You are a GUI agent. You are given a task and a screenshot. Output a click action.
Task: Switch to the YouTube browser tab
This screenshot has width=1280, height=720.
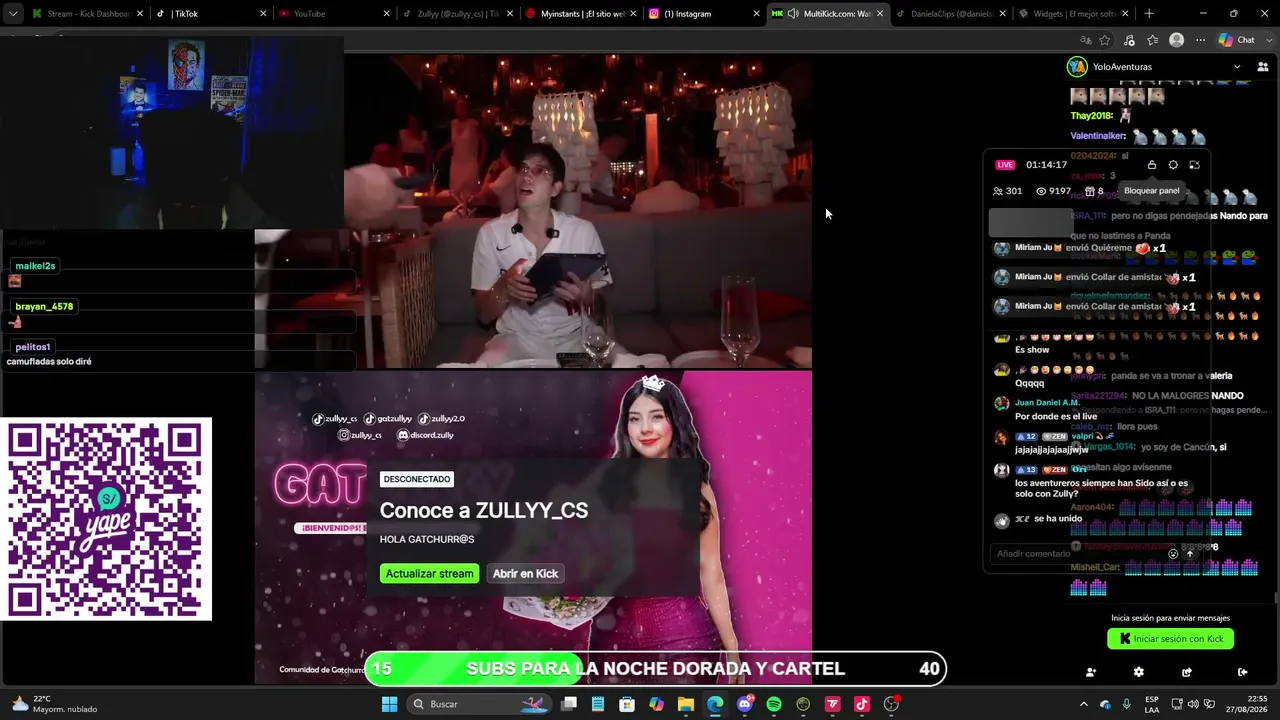click(x=334, y=14)
